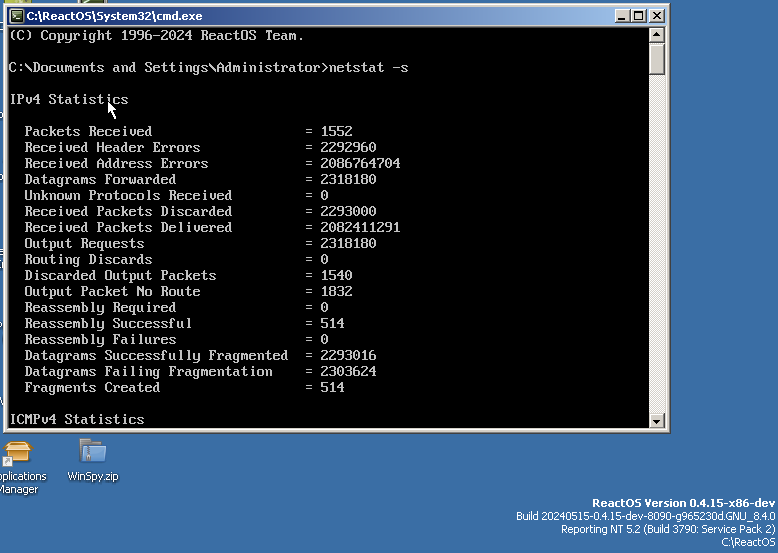778x553 pixels.
Task: Click 'Output Requests' label
Action: tap(84, 243)
